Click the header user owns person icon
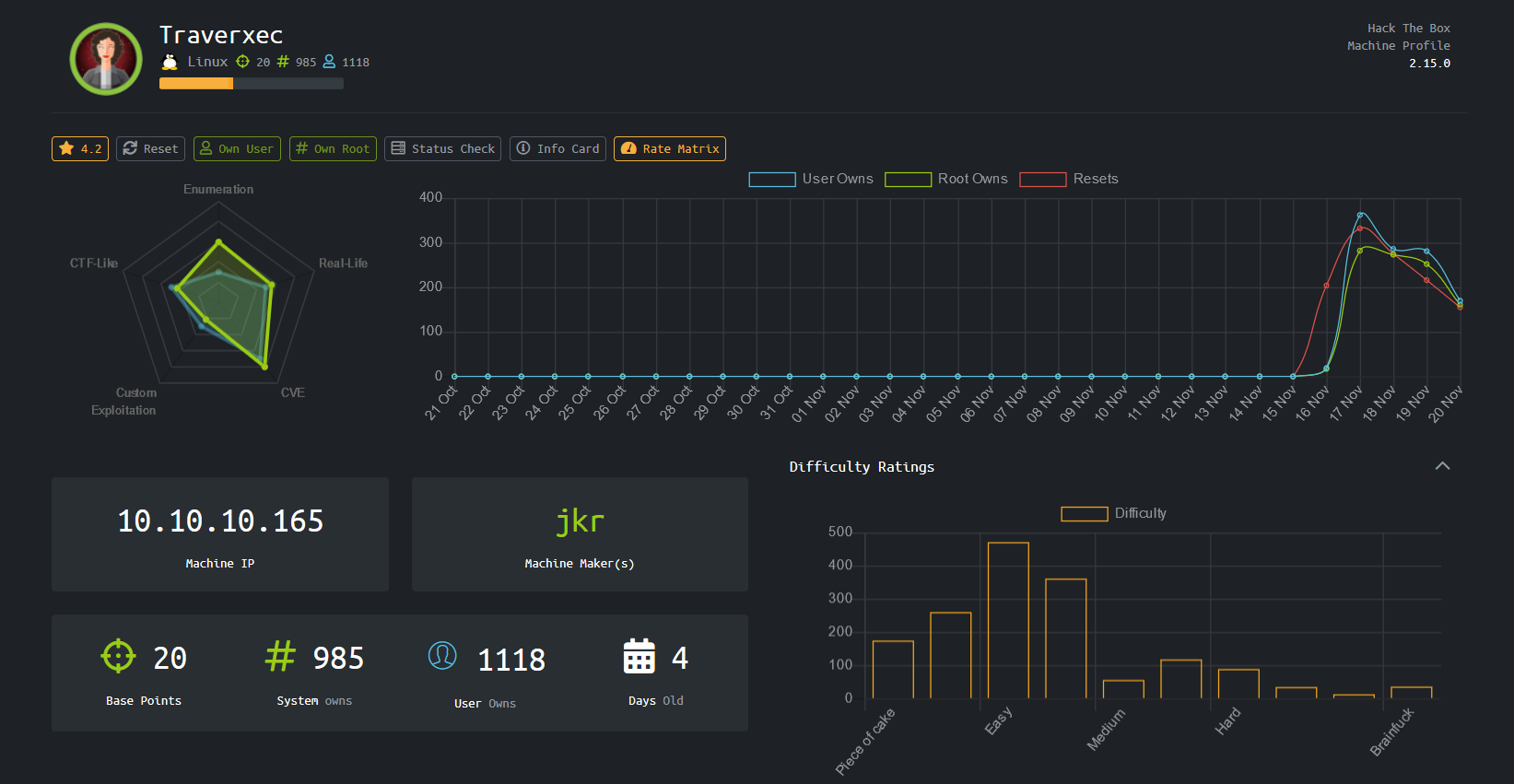 329,62
